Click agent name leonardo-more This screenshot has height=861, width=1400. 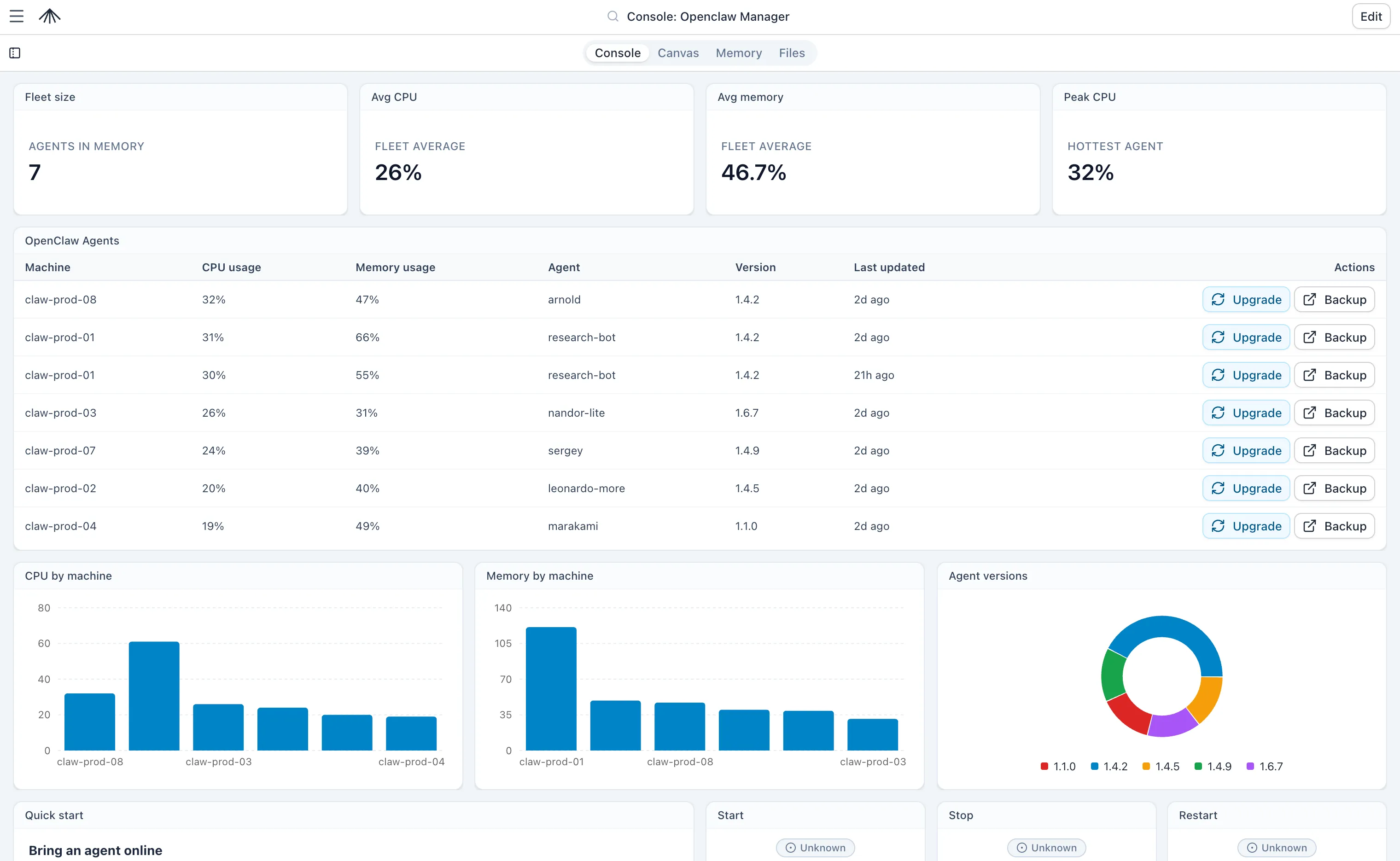pos(586,488)
